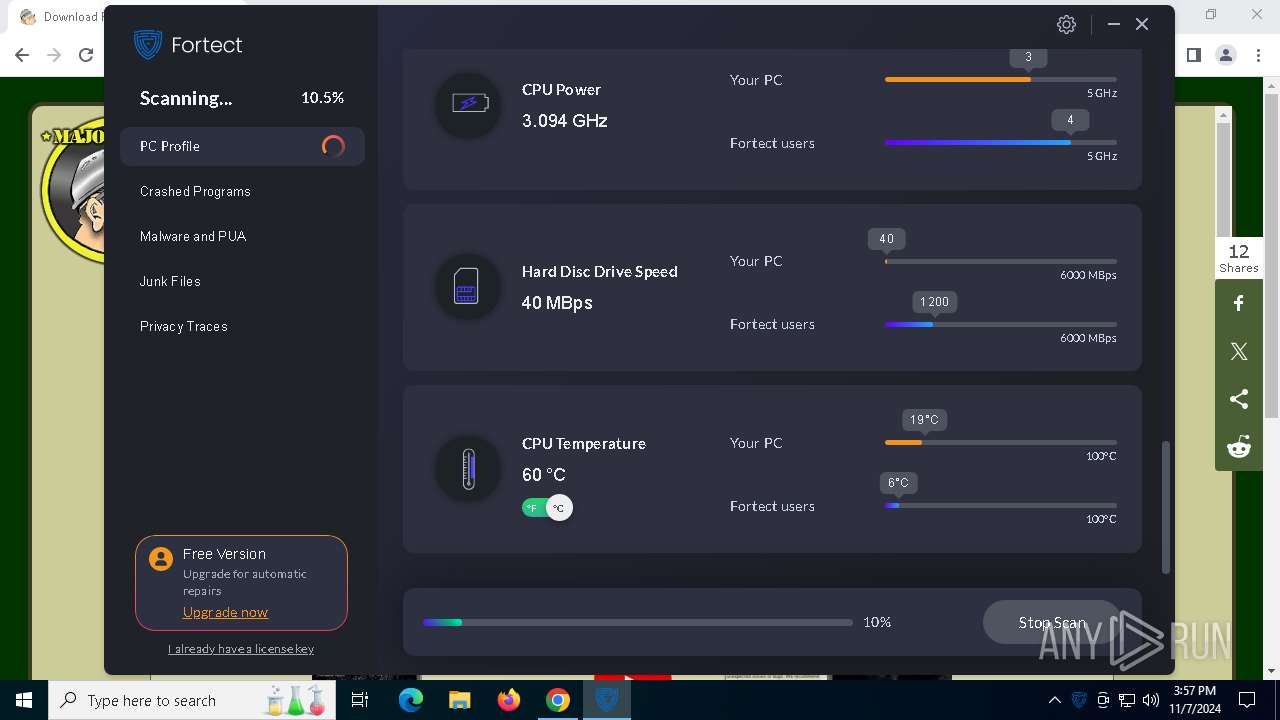Share page on Reddit
This screenshot has width=1280, height=720.
[x=1239, y=447]
